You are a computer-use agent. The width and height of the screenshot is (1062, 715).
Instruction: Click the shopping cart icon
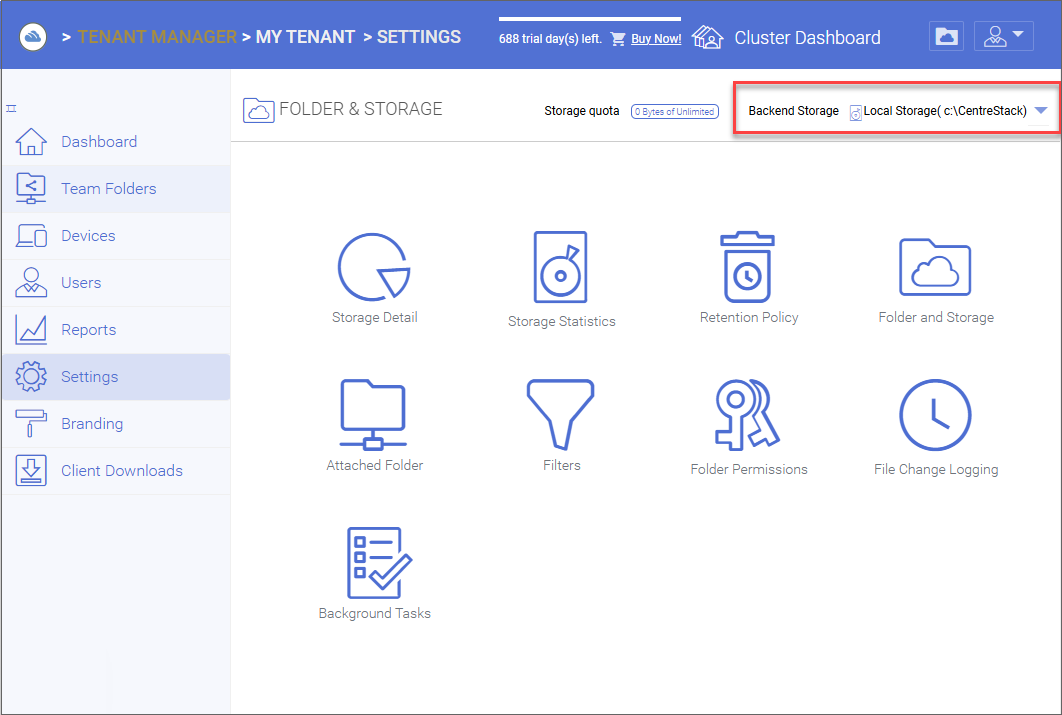click(618, 39)
